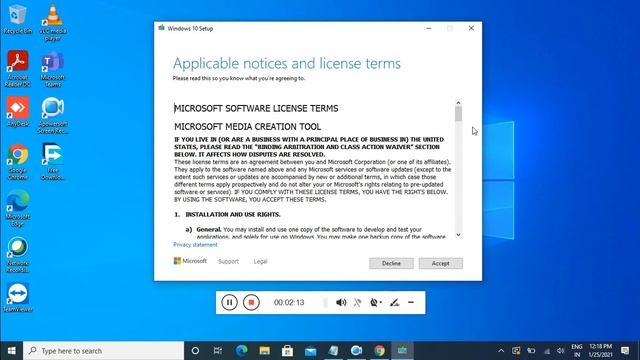Open Mail app from taskbar

[x=310, y=351]
